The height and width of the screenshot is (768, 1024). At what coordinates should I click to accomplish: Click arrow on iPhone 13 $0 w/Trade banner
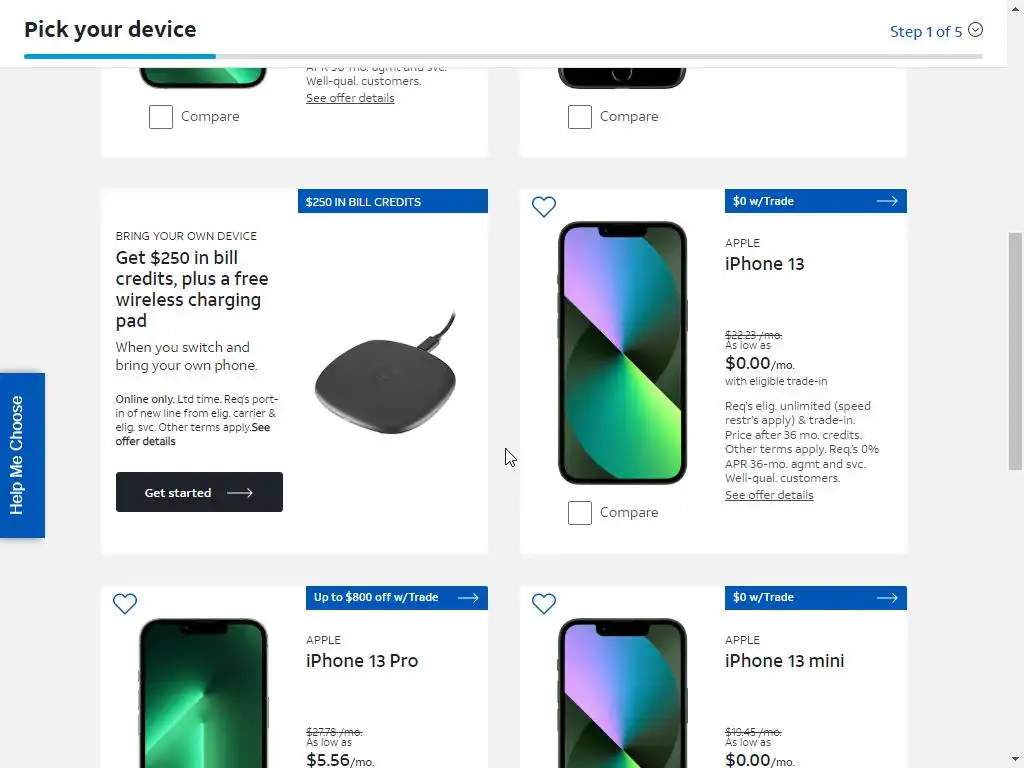887,201
